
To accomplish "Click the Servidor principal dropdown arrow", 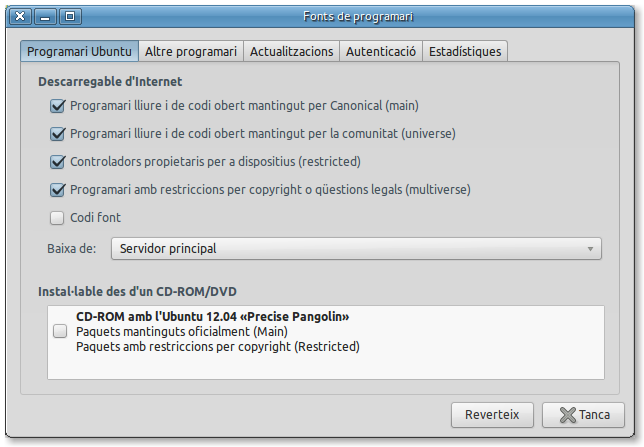I will coord(591,248).
